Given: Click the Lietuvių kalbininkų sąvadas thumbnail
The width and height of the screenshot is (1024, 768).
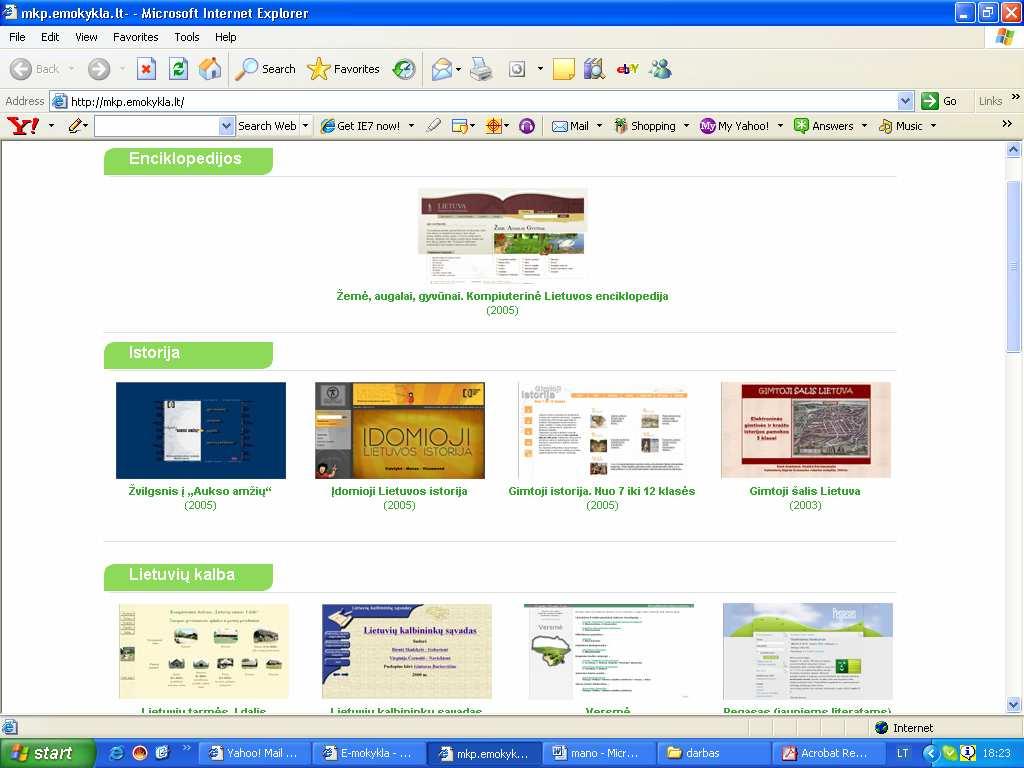Looking at the screenshot, I should pyautogui.click(x=406, y=651).
